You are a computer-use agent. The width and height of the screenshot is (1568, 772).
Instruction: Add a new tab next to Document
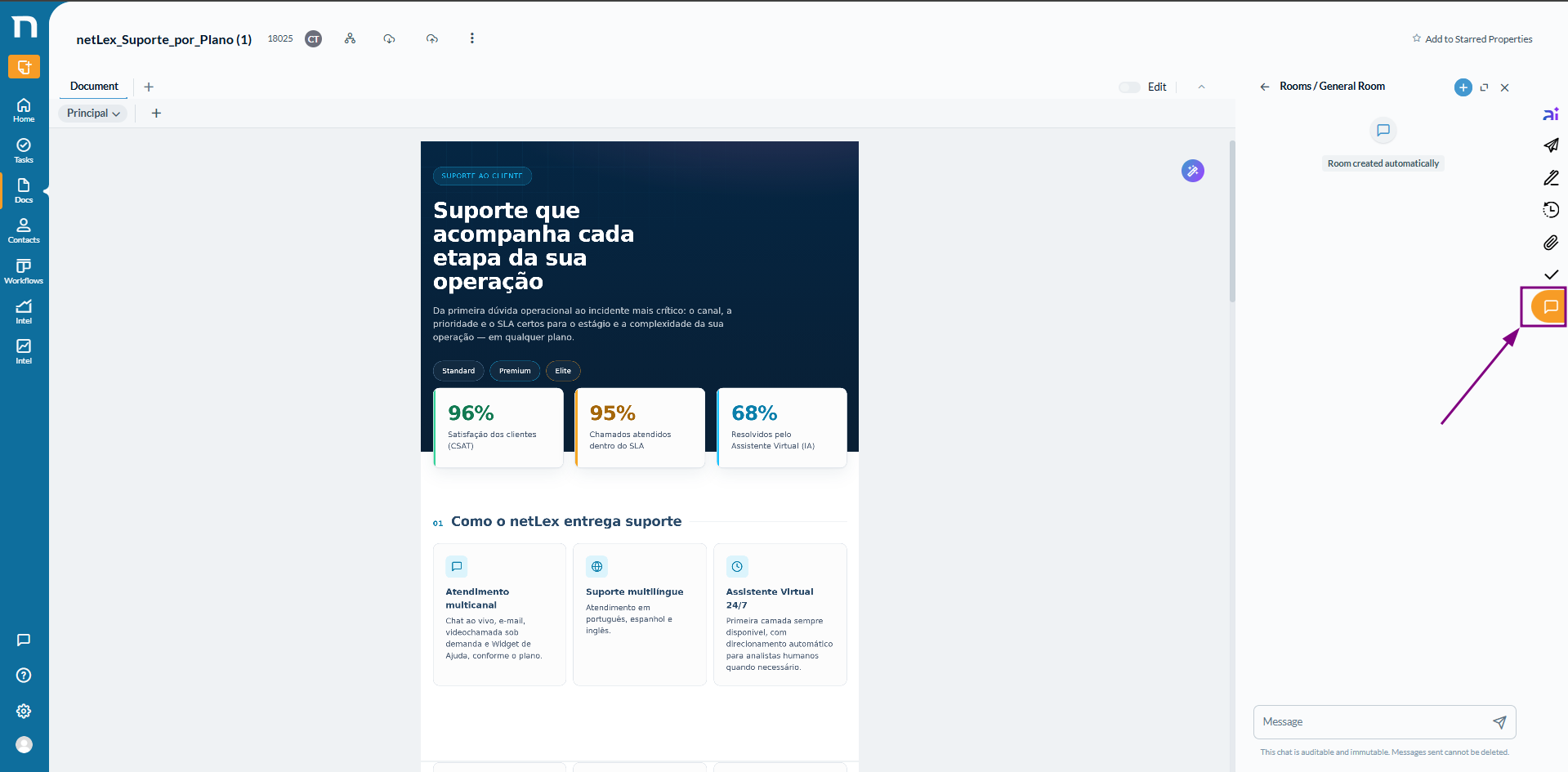click(x=149, y=87)
